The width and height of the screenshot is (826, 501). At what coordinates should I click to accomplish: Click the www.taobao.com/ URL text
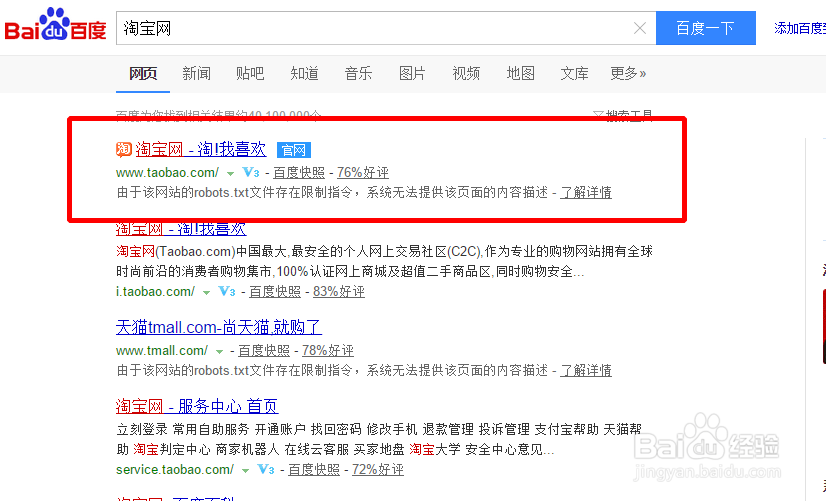click(x=168, y=172)
